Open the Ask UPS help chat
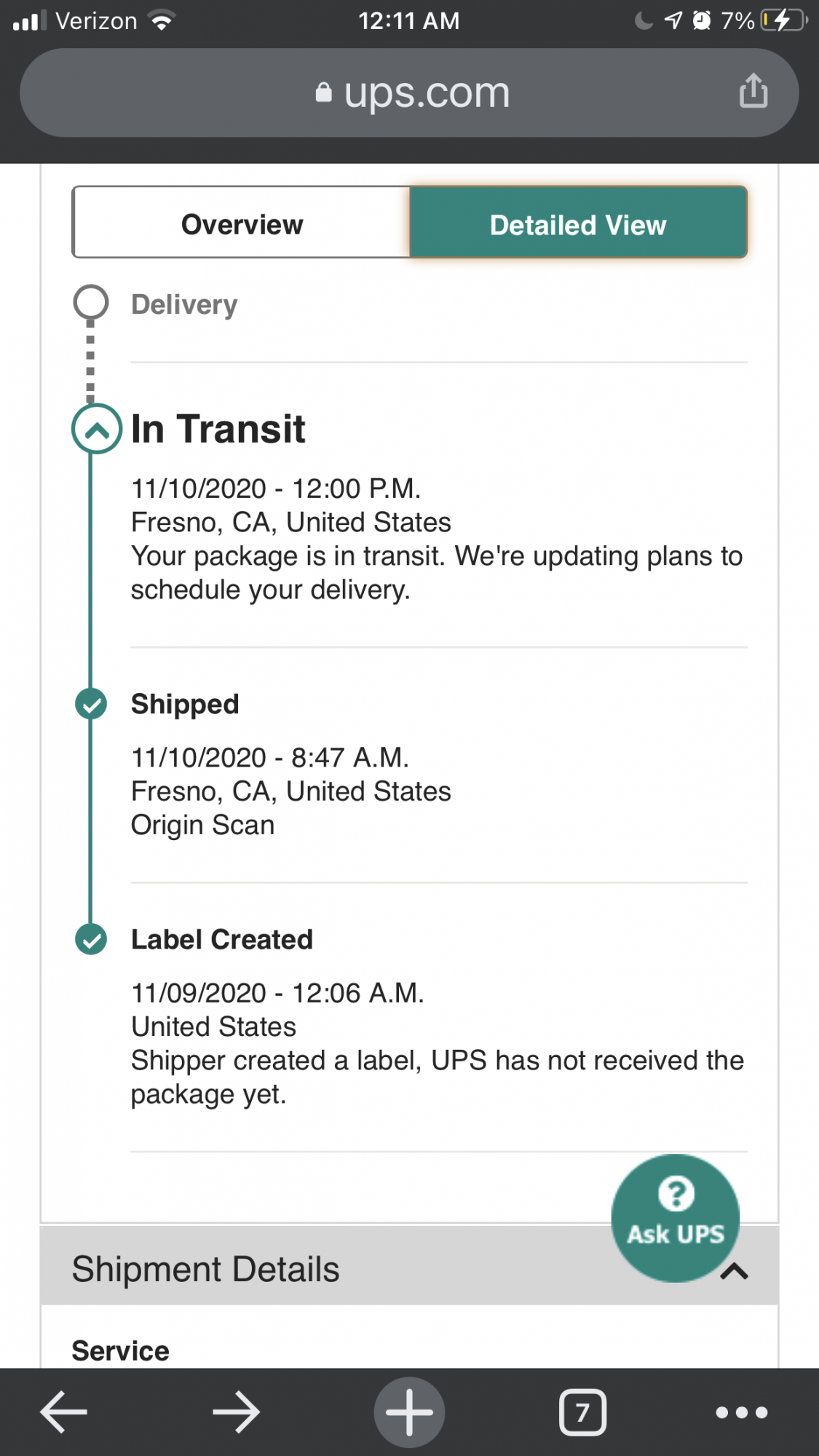819x1456 pixels. (x=675, y=1217)
